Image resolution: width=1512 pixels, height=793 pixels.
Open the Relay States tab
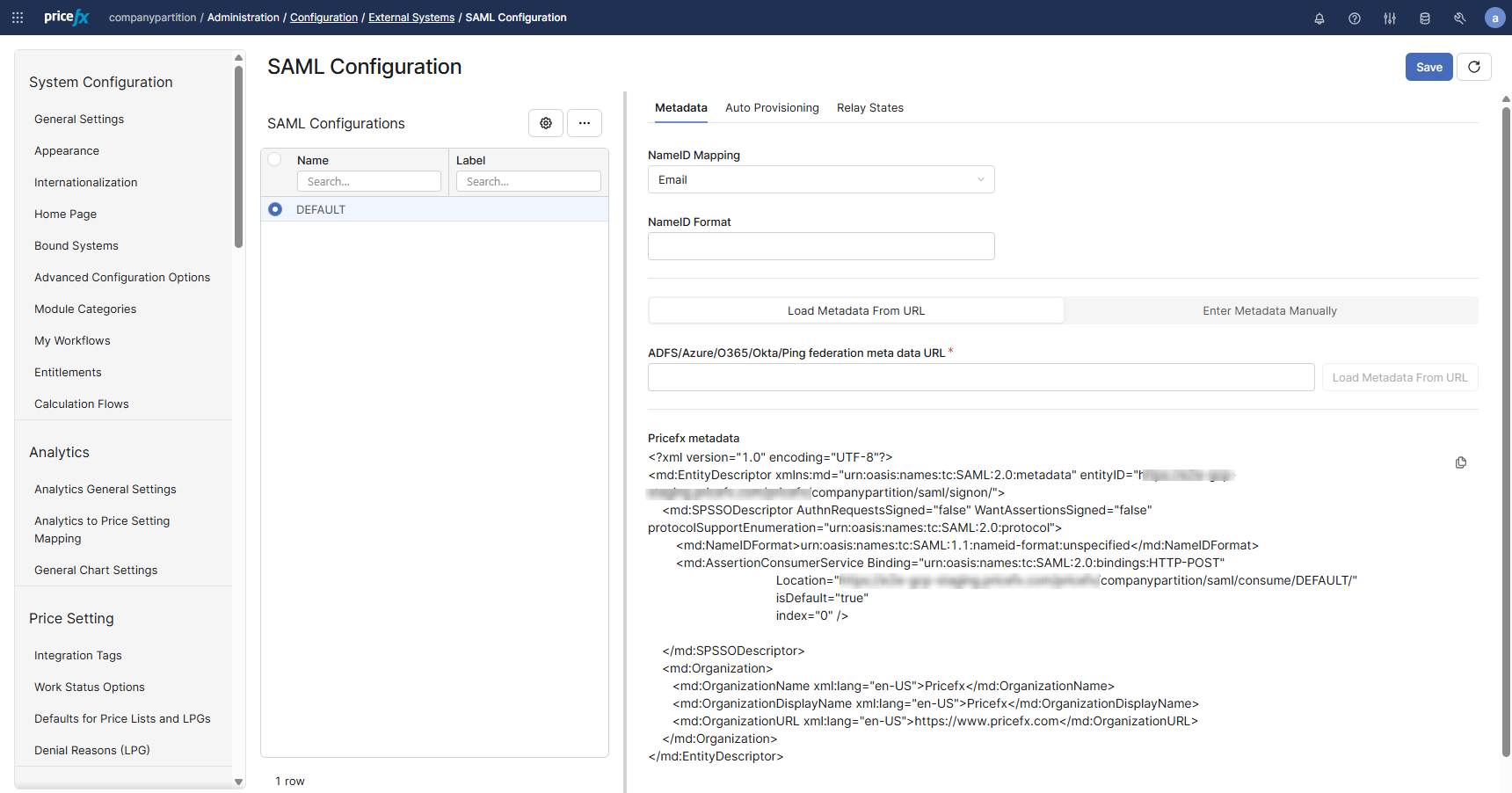(869, 108)
